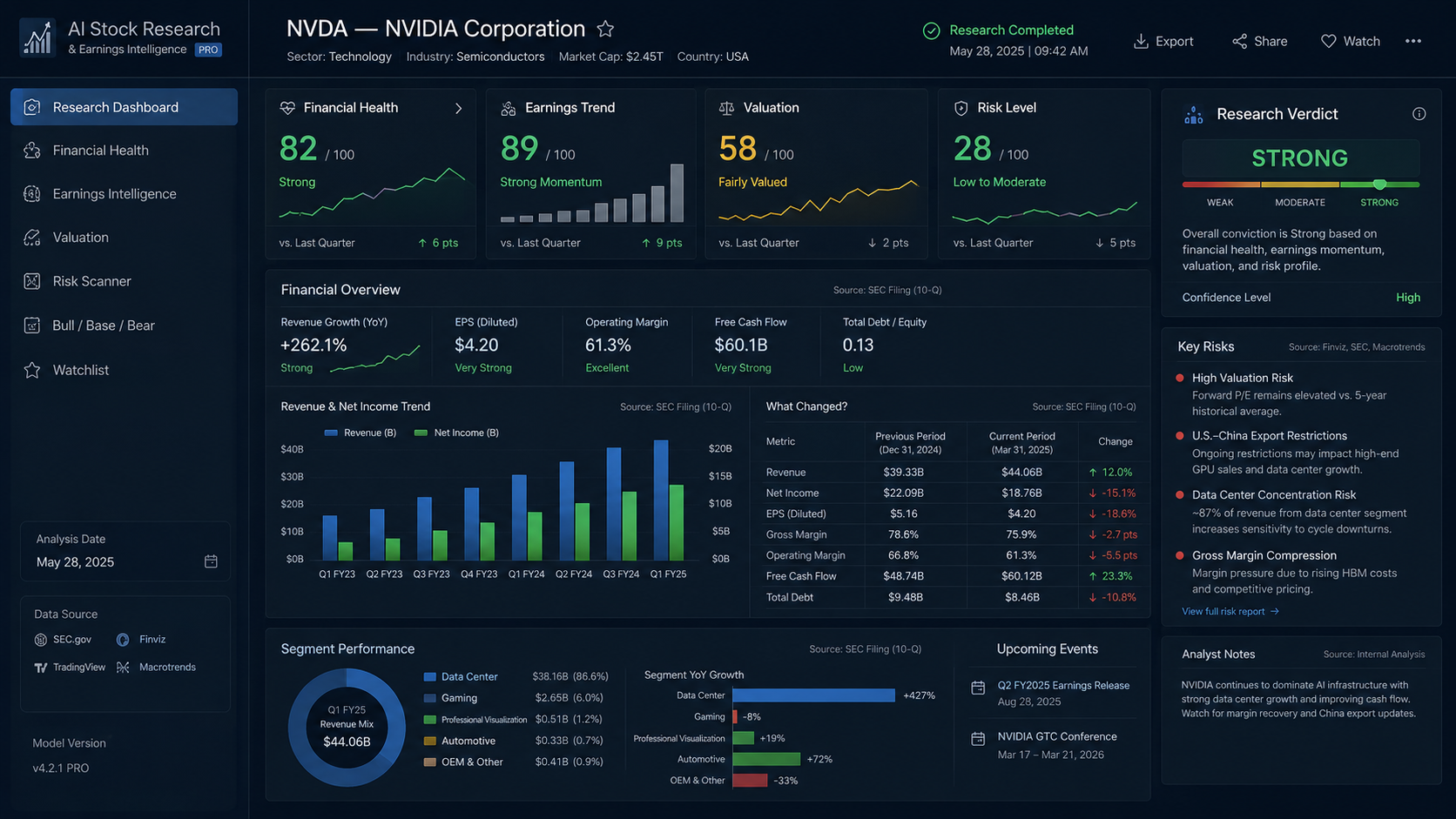Expand the Financial Health card chevron
This screenshot has height=819, width=1456.
click(458, 109)
